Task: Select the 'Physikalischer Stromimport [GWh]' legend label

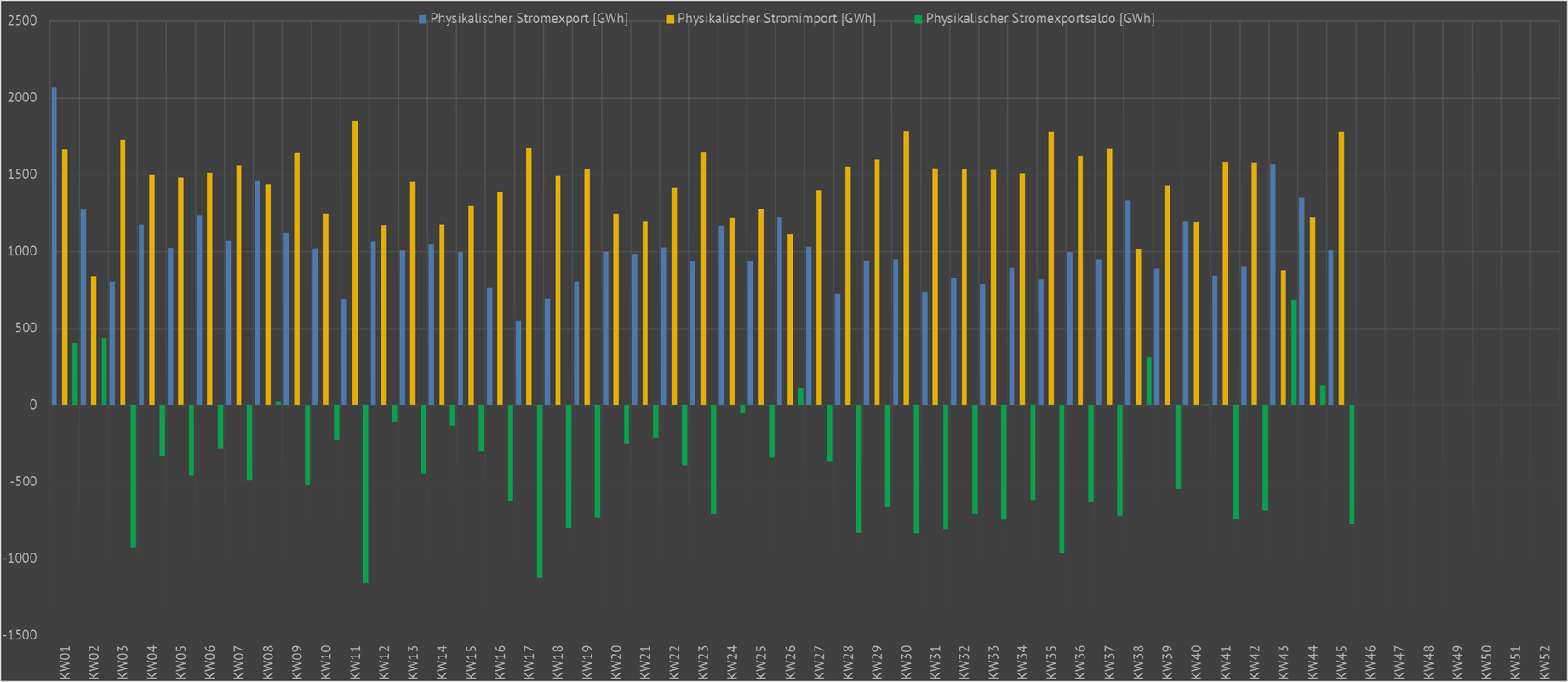Action: pos(776,19)
